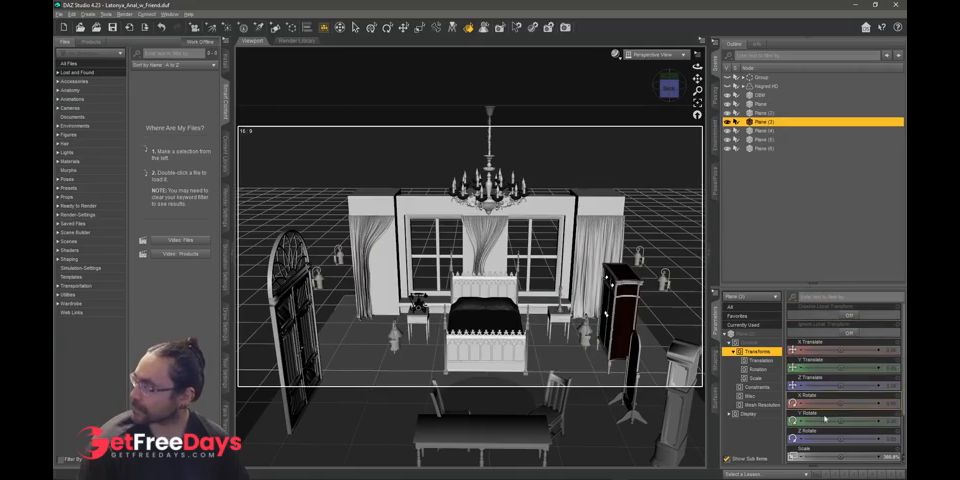The height and width of the screenshot is (480, 960).
Task: Click the Video: Files button
Action: tap(180, 240)
